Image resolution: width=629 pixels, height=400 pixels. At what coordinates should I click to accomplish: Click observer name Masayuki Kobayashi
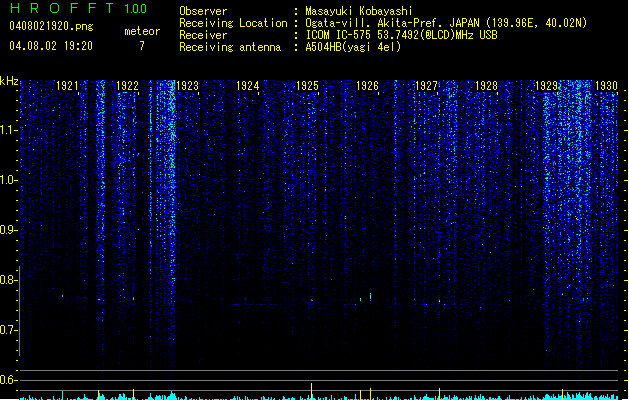coord(359,11)
